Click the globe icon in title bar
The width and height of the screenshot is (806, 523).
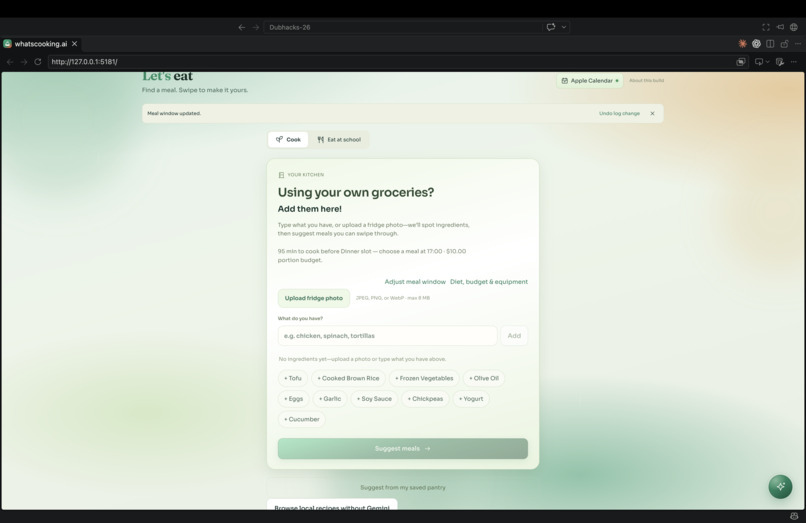(794, 27)
